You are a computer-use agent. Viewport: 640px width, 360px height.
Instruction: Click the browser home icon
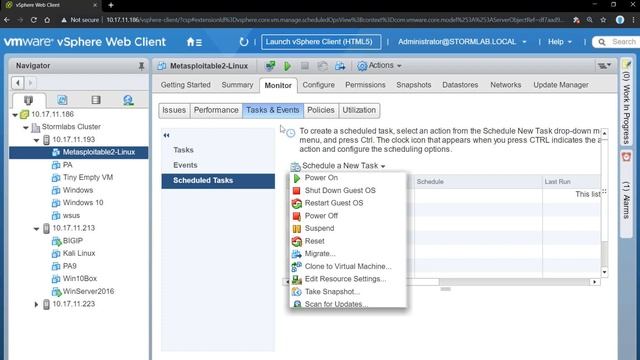47,20
